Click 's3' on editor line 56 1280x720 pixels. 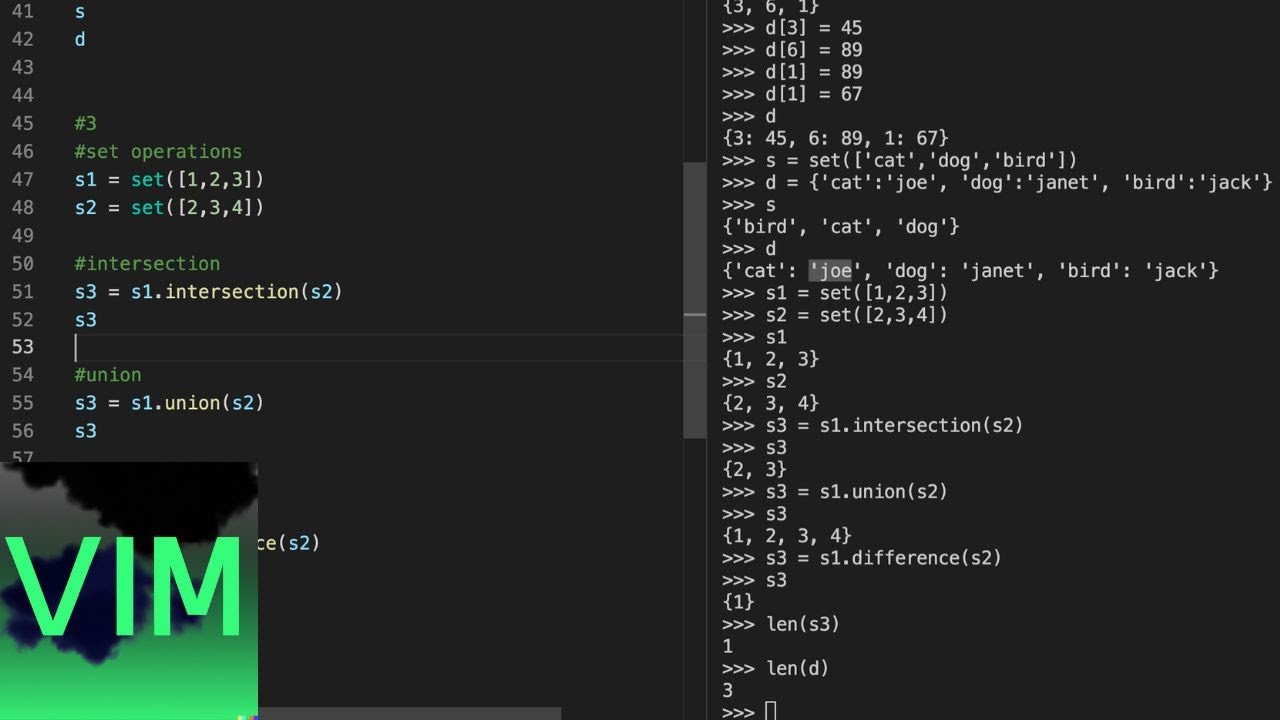[x=85, y=430]
